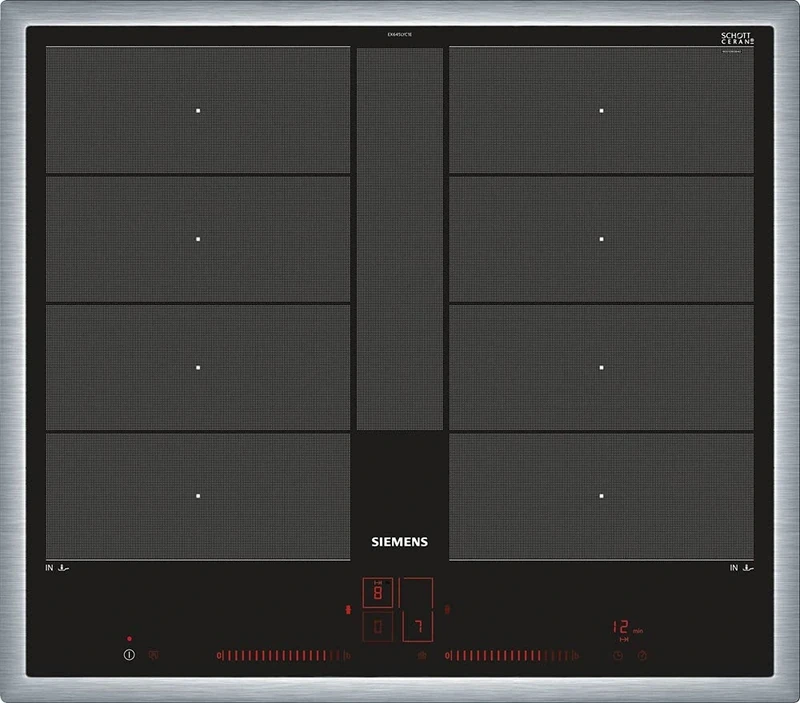800x703 pixels.
Task: Select the lower-left zone display showing 0
Action: point(378,627)
